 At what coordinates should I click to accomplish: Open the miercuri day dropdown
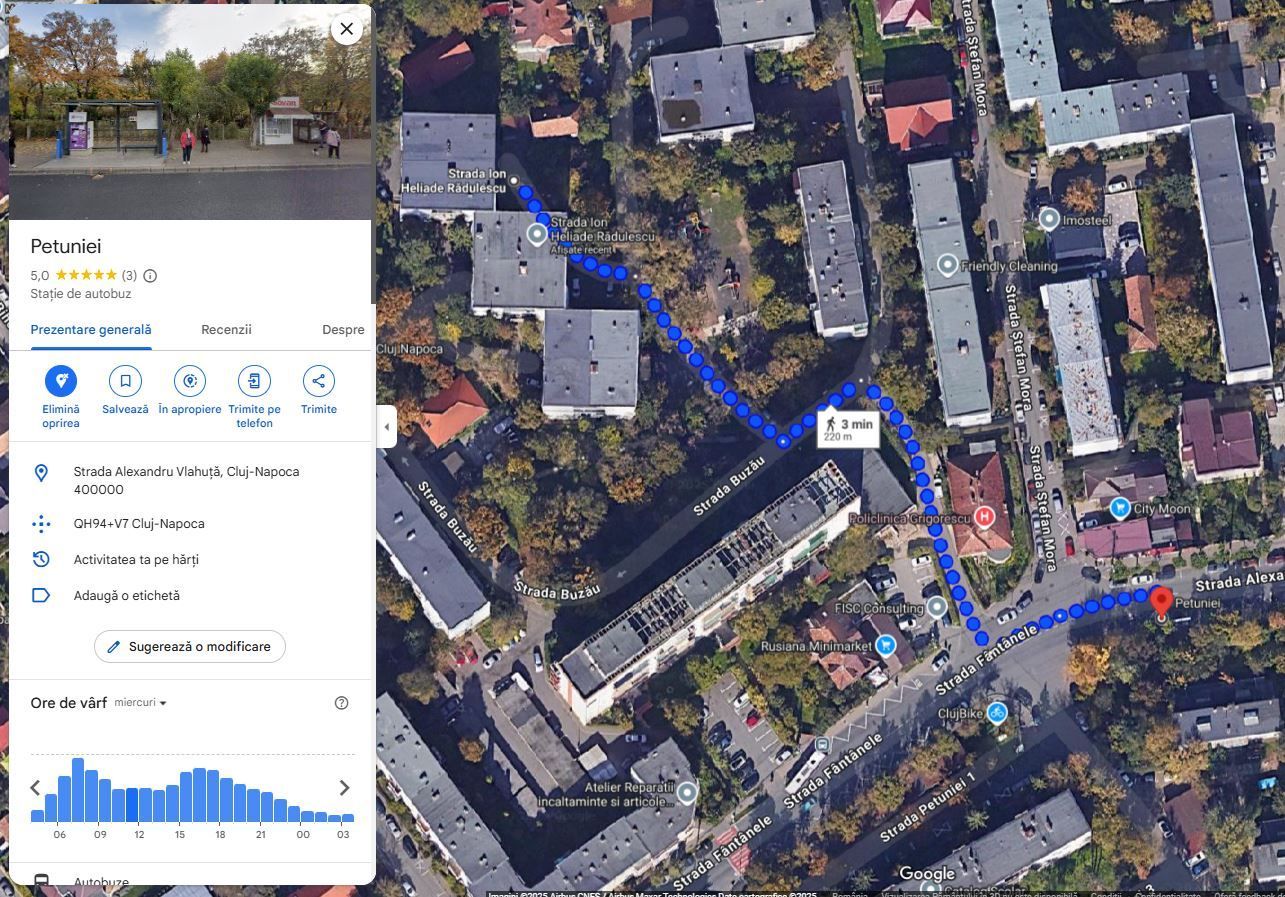tap(140, 703)
